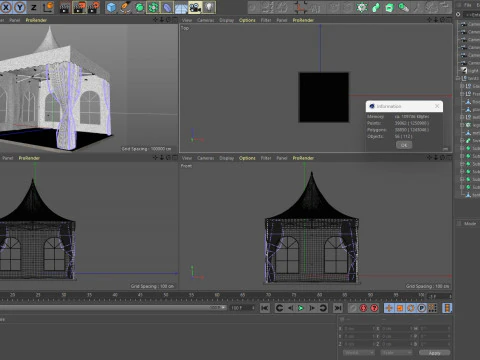480x360 pixels.
Task: Click the green cube toolbar icon
Action: point(389,7)
